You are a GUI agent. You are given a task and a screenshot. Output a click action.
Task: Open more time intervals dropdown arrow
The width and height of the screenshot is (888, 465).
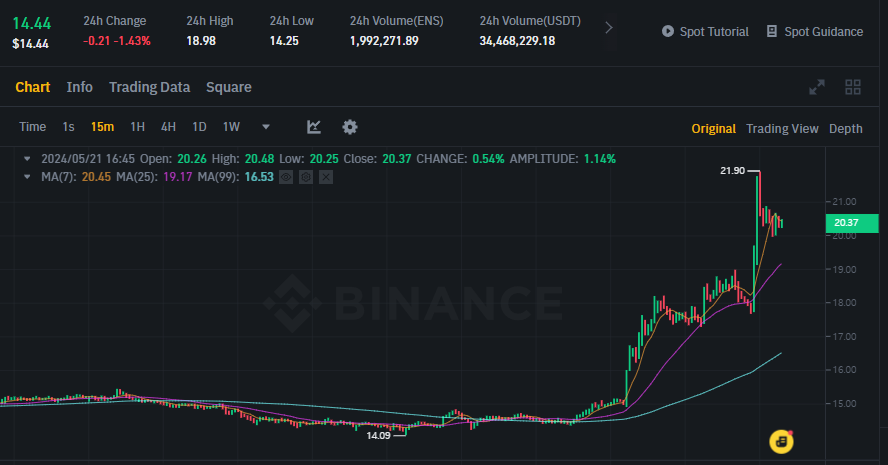[266, 127]
